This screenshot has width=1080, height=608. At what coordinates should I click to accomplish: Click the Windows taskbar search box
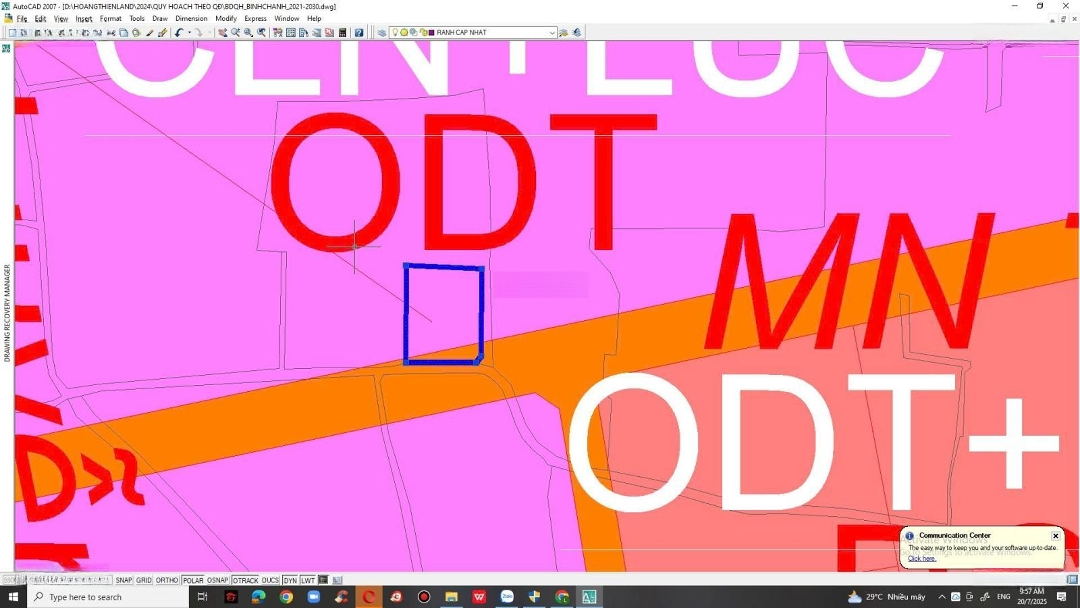point(110,597)
